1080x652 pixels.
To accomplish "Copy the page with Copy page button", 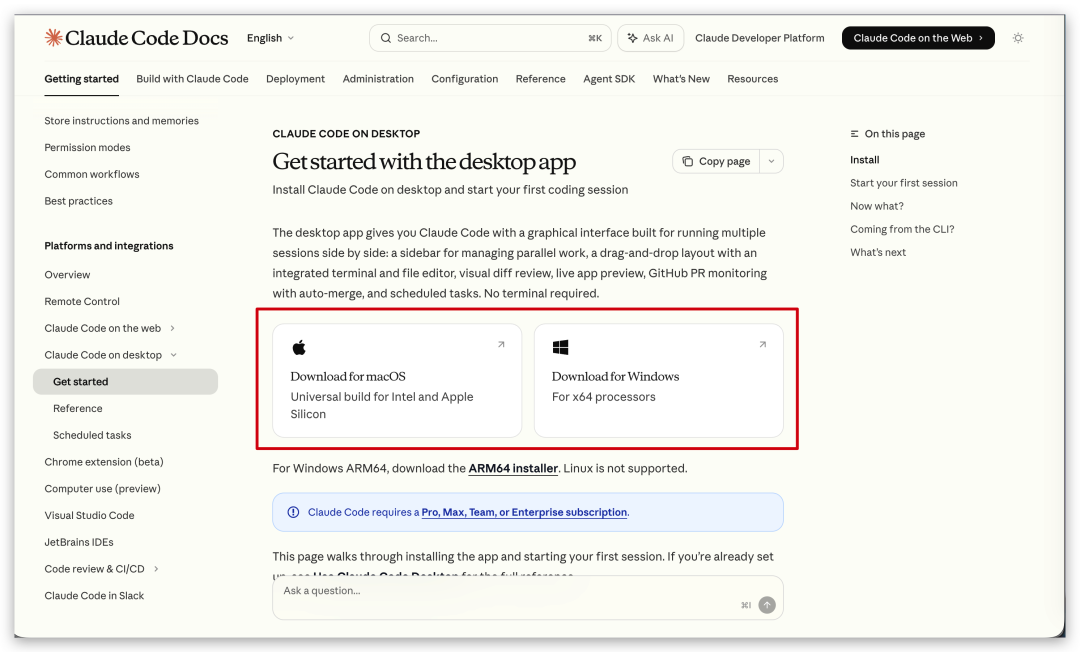I will [716, 161].
